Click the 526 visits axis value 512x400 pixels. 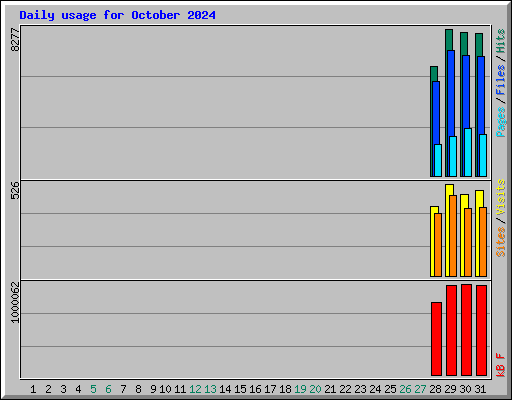[x=15, y=190]
